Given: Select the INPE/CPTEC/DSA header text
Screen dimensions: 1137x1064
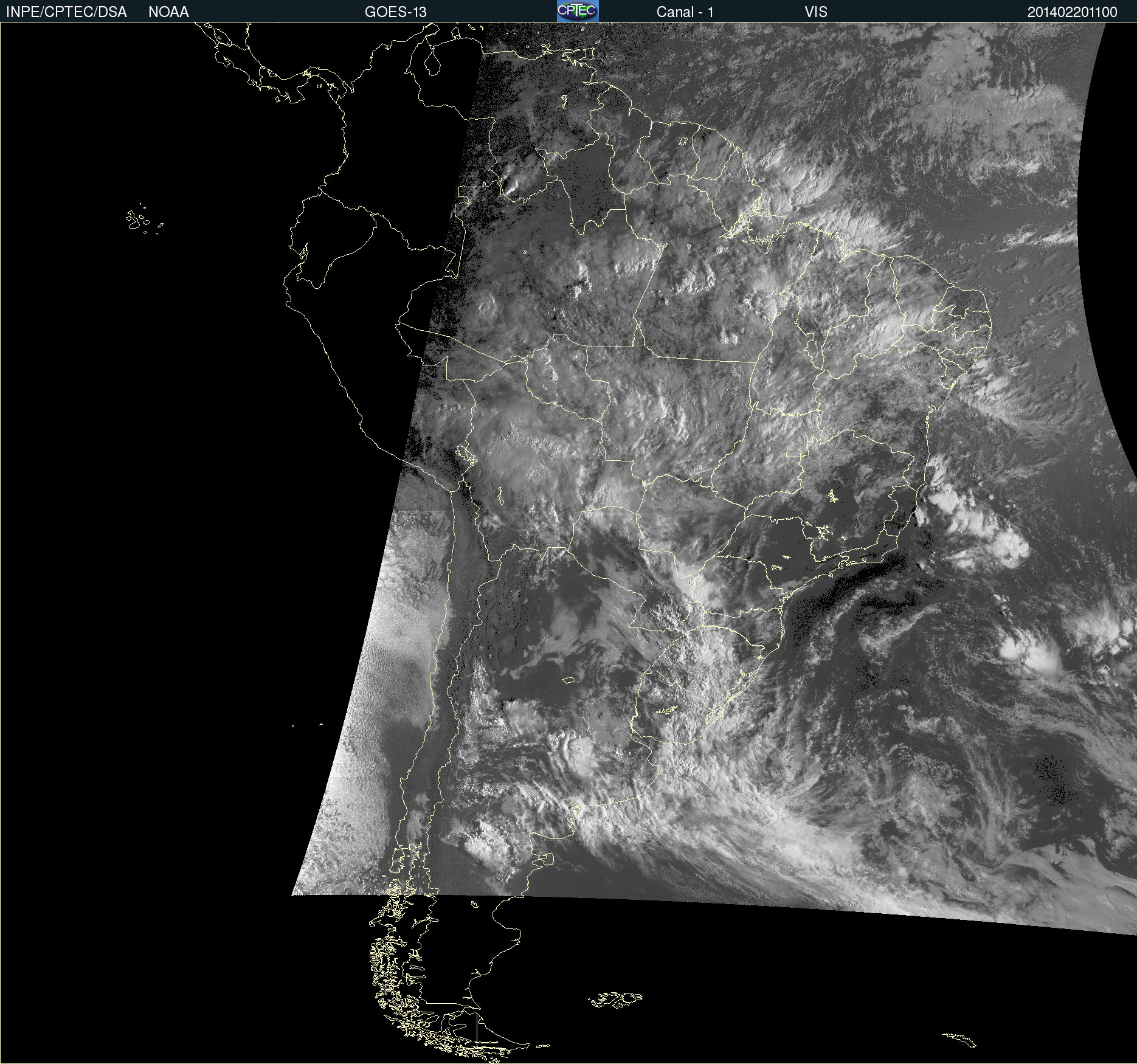Looking at the screenshot, I should coord(66,12).
